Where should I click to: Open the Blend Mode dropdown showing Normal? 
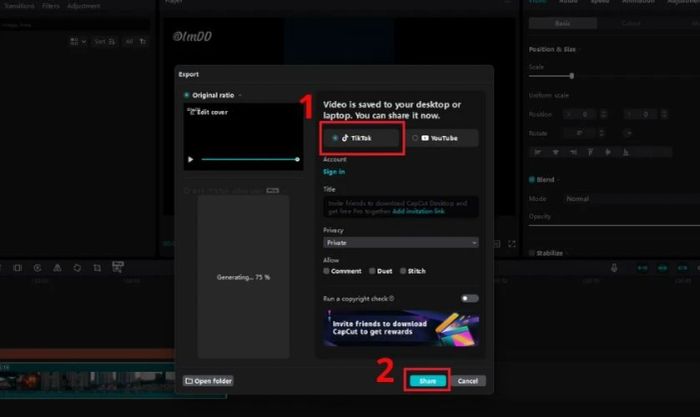coord(631,199)
